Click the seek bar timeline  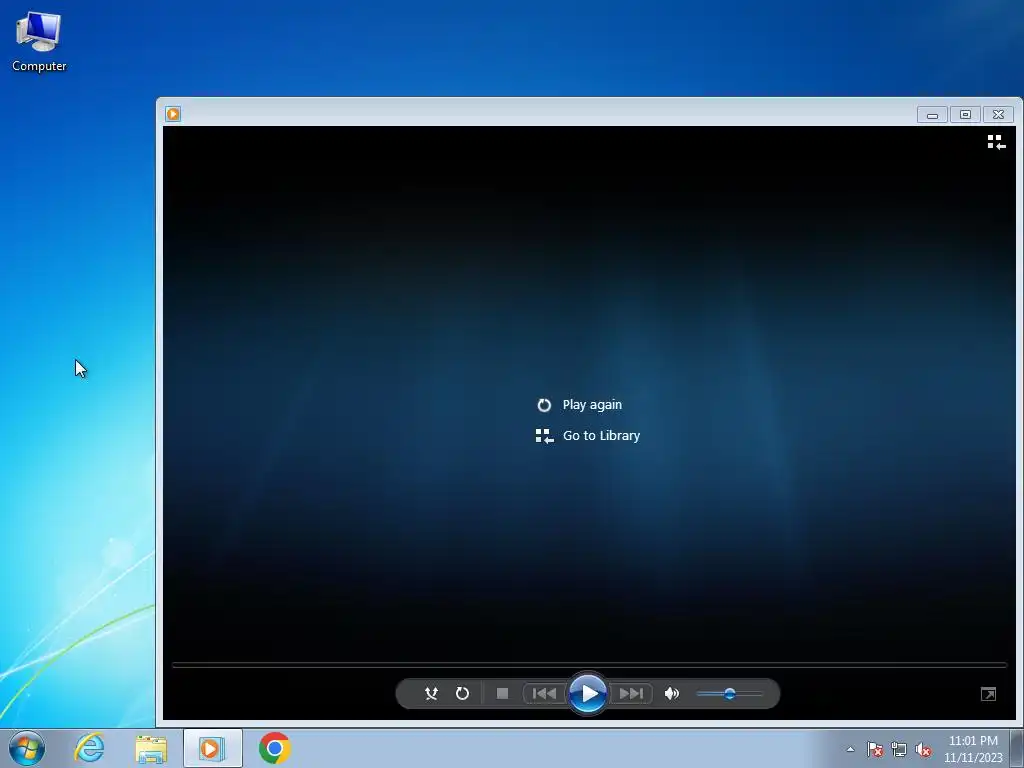(589, 665)
